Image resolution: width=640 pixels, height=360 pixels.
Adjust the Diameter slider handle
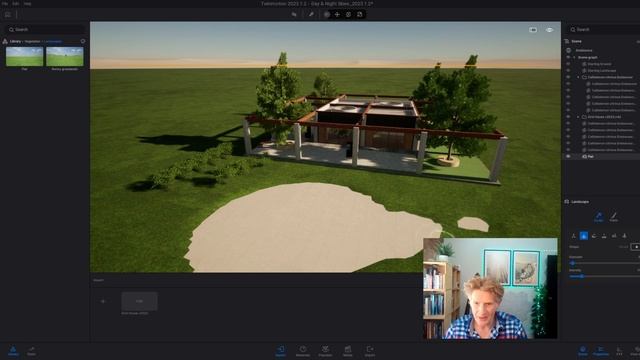coord(572,263)
